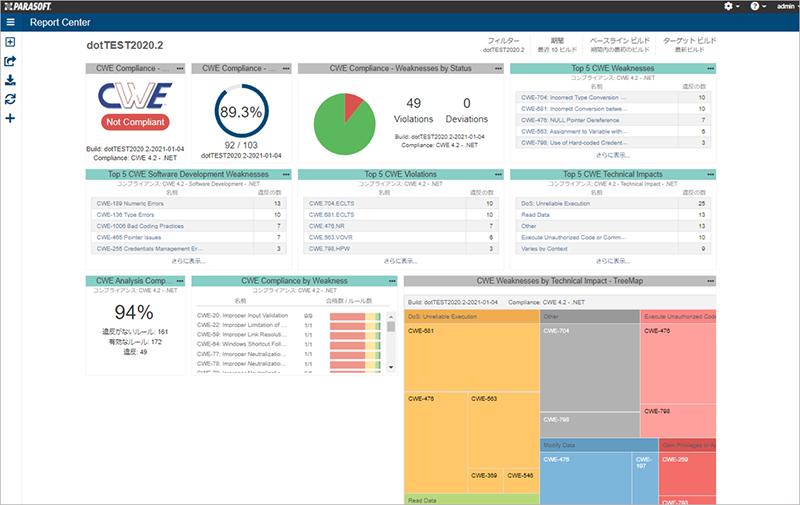Open CWE.476.NR violation row
800x505 pixels.
point(401,226)
